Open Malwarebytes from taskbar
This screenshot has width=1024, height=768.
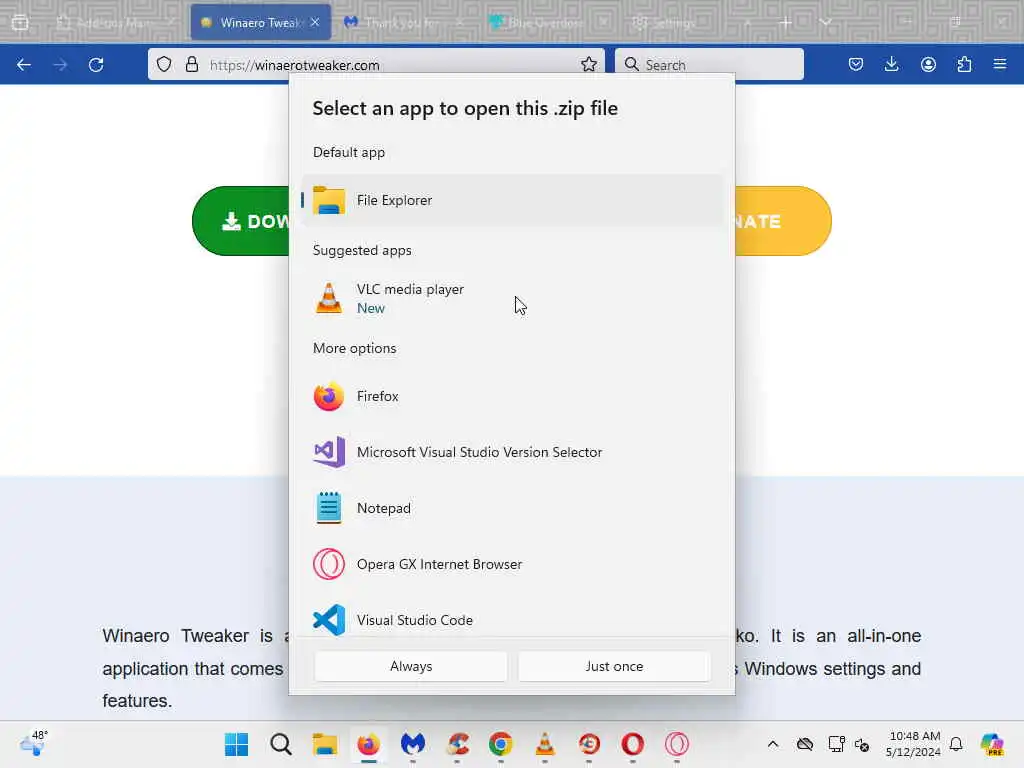[x=413, y=744]
